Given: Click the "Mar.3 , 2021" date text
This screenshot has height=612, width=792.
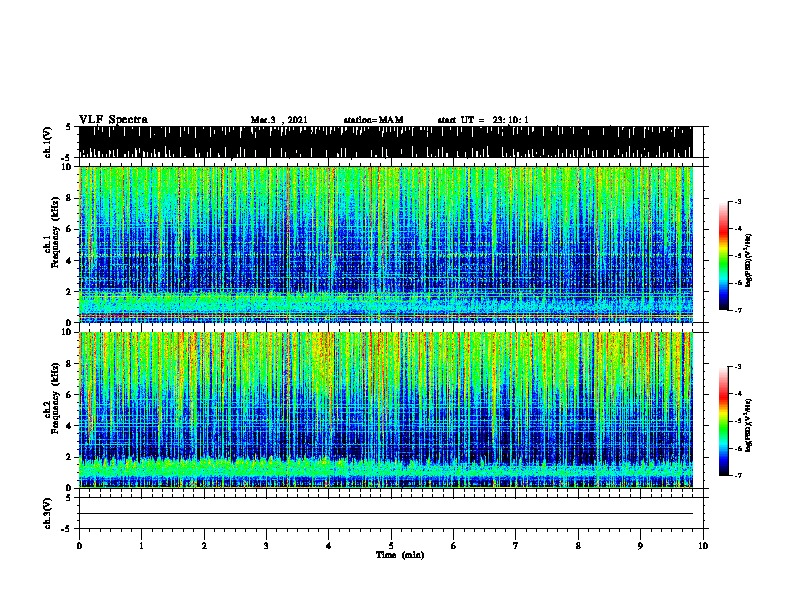Looking at the screenshot, I should 279,120.
